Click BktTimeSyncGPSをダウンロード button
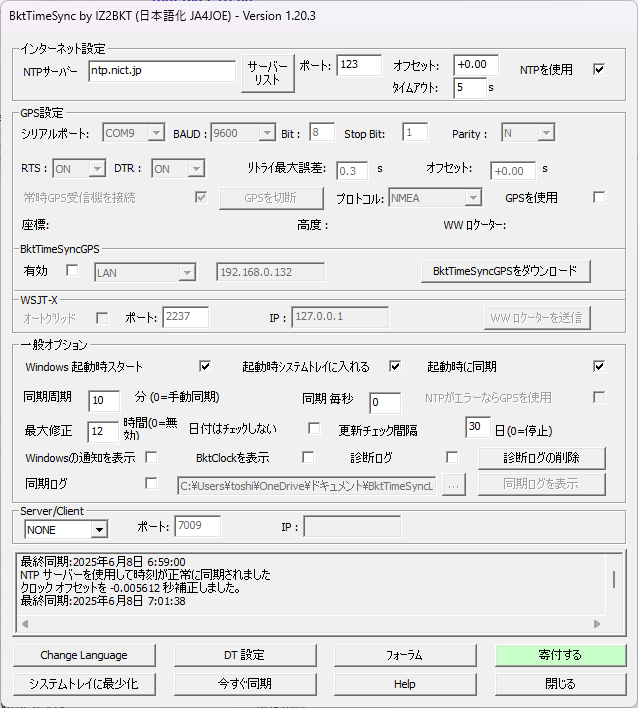Screen dimensions: 638x708 (x=505, y=271)
